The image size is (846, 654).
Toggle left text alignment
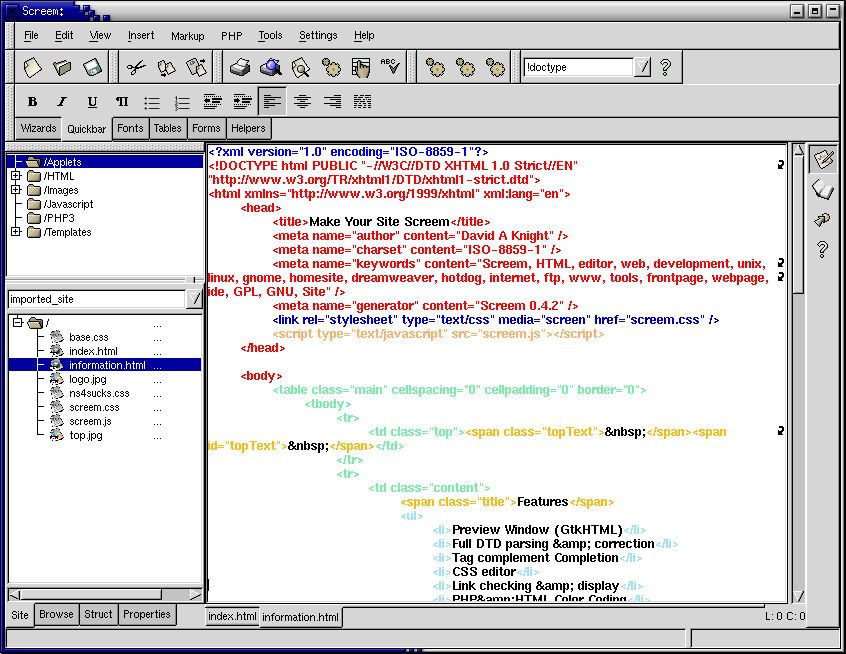[272, 101]
